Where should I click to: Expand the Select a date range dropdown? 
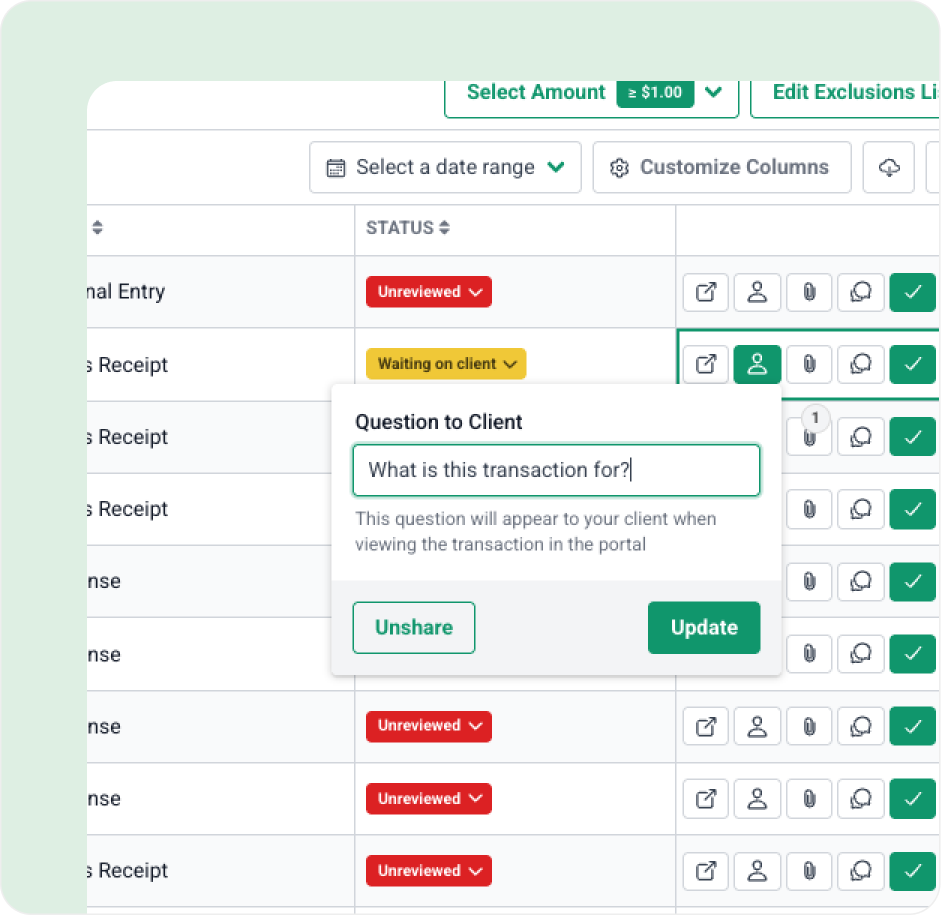pos(557,167)
